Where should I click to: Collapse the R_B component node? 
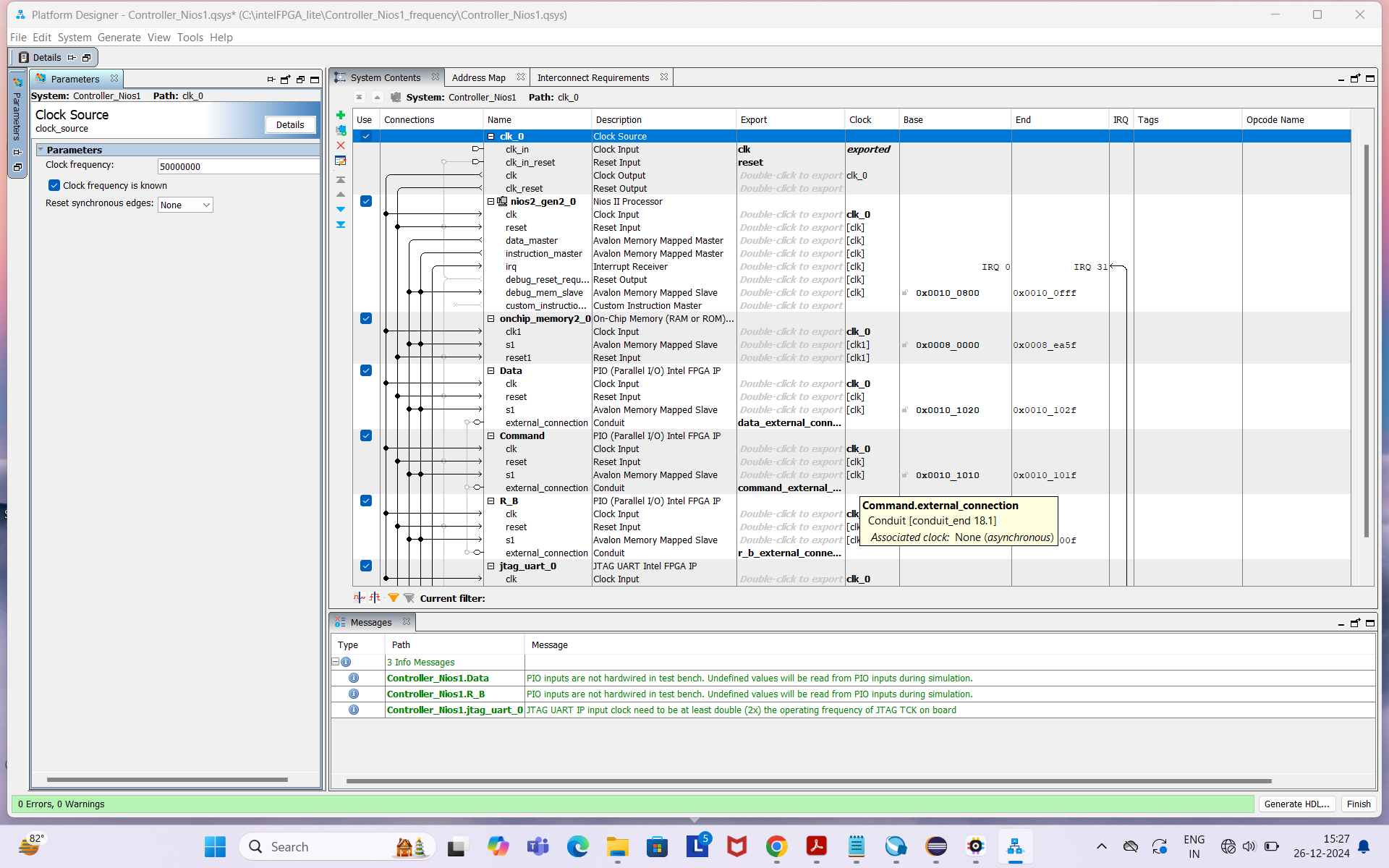click(491, 501)
